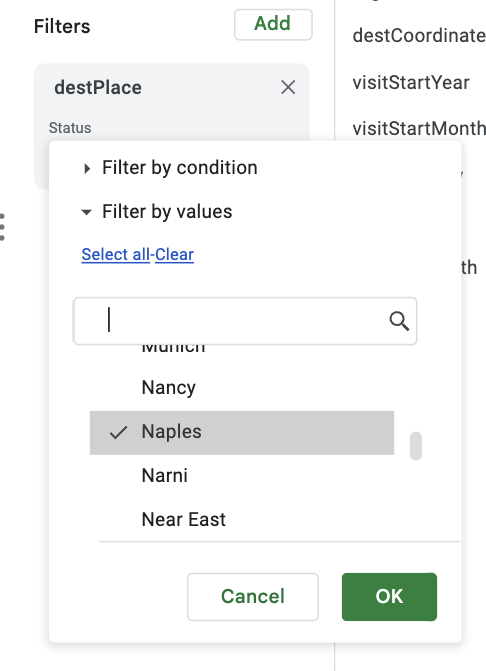Check the Nancy value
This screenshot has width=486, height=671.
coord(242,388)
